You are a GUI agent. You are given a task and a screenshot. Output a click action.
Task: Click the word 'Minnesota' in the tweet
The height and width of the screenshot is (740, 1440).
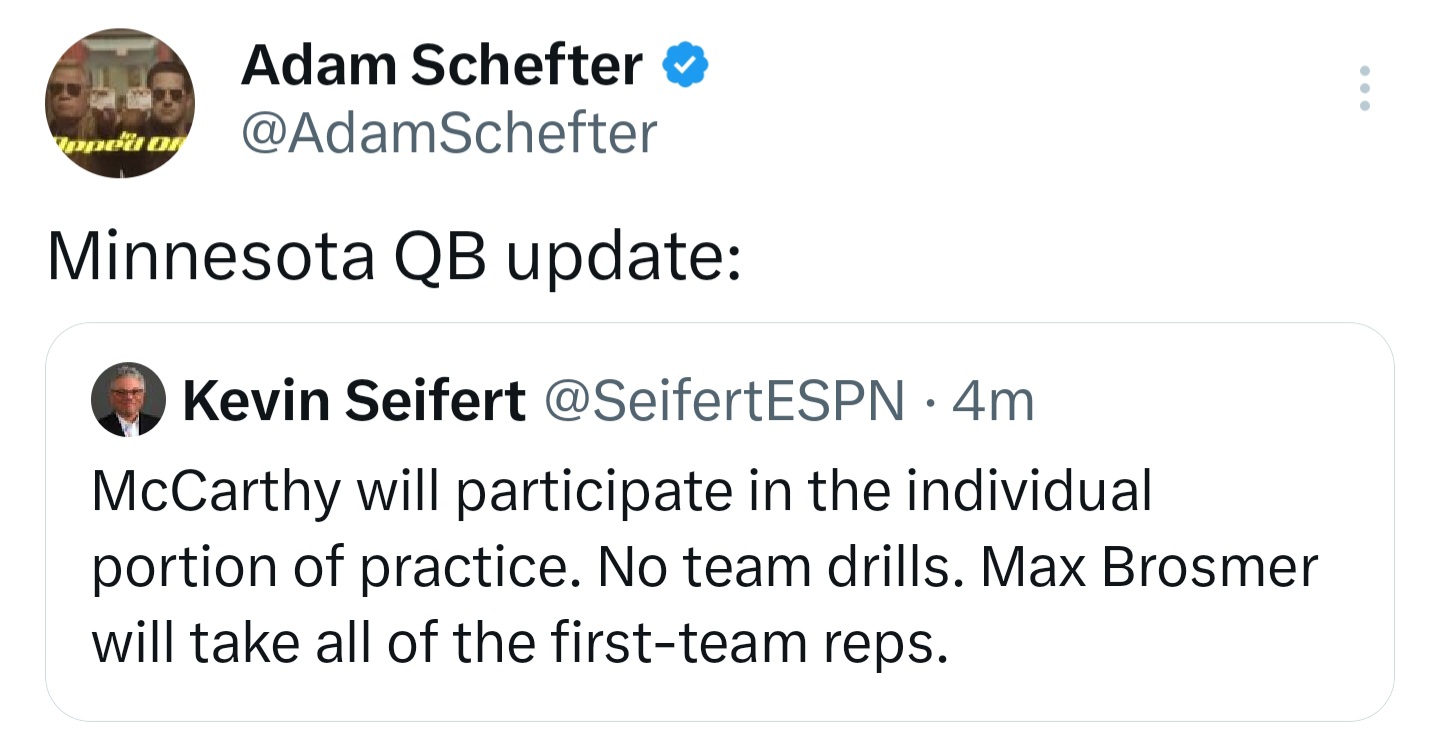[x=211, y=258]
